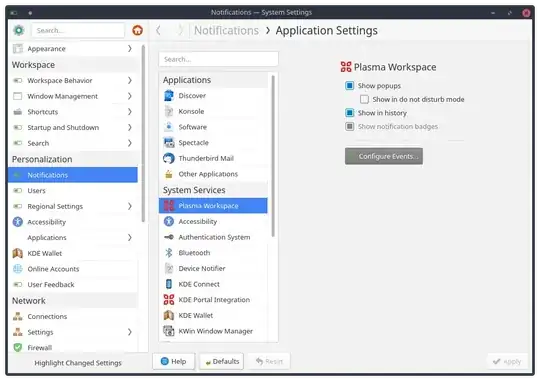Click the KWin Window Manager icon
The image size is (540, 381).
[169, 331]
